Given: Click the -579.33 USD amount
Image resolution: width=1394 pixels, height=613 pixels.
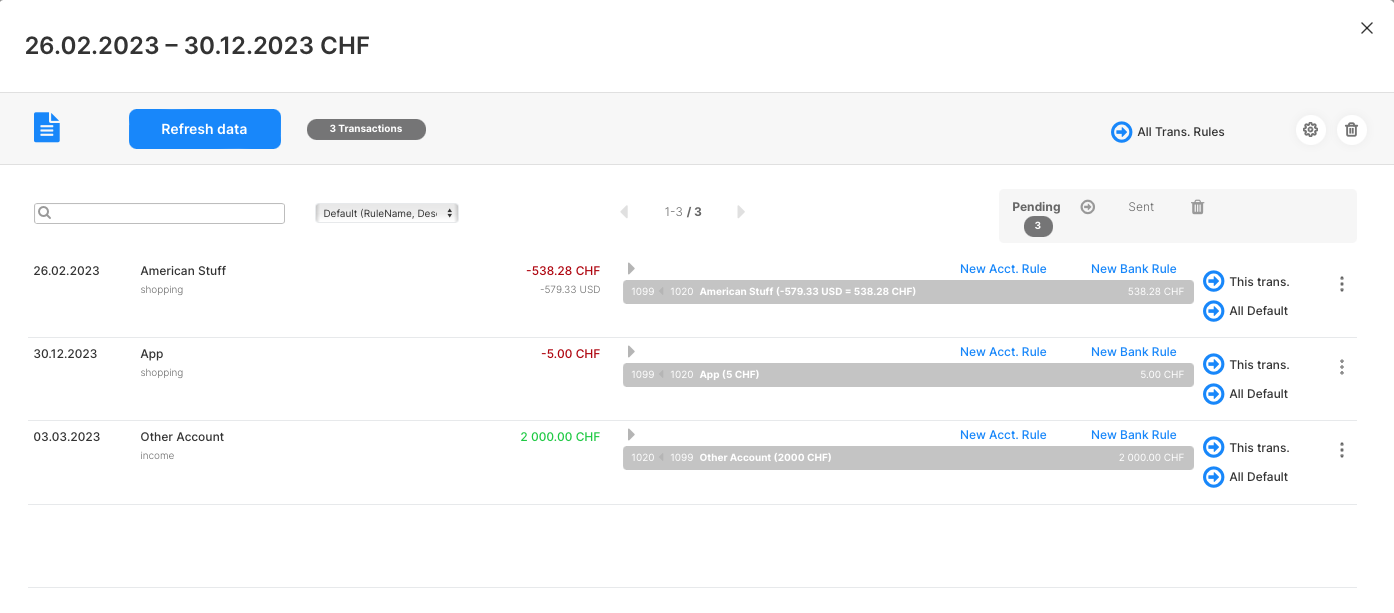Looking at the screenshot, I should (570, 289).
